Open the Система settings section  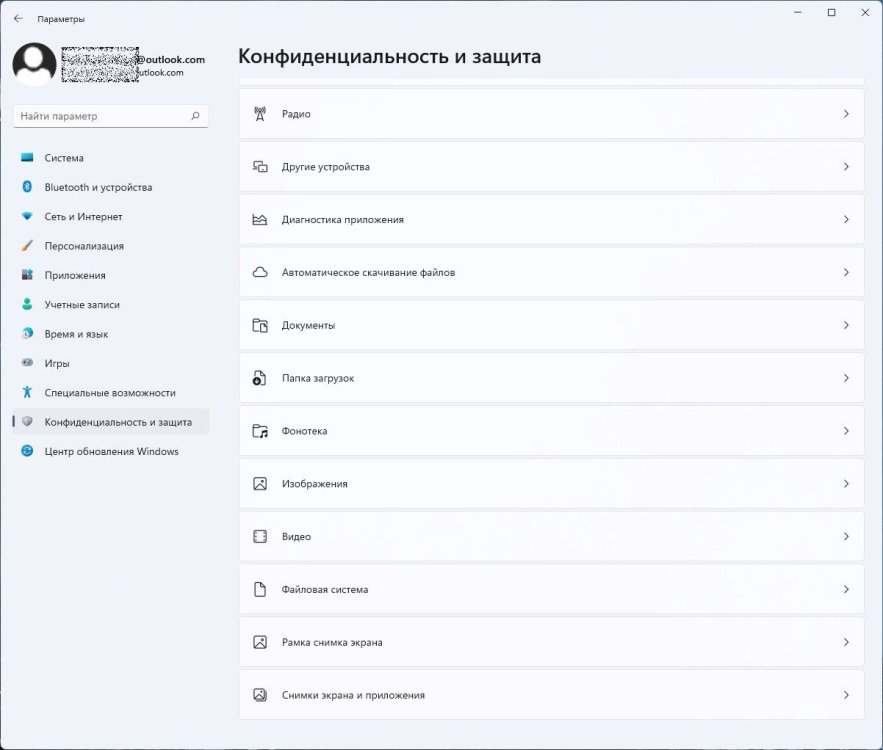tap(64, 158)
